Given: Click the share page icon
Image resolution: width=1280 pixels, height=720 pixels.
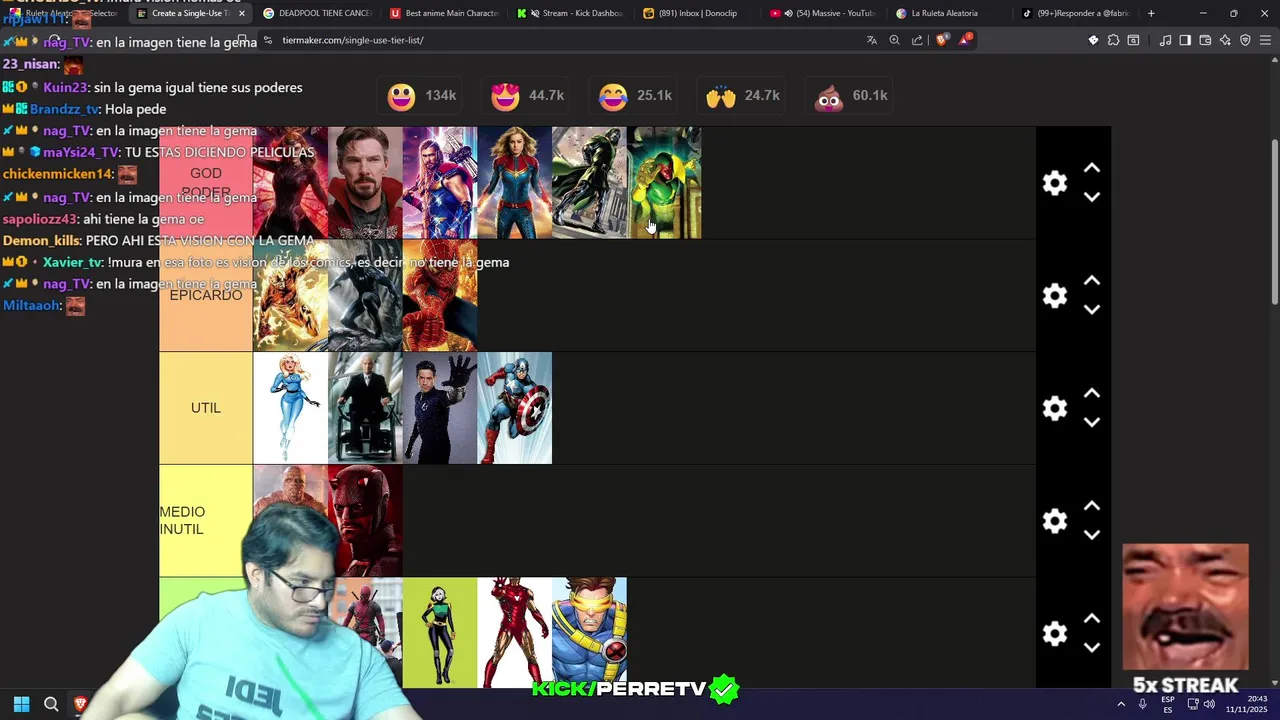Looking at the screenshot, I should (x=917, y=40).
